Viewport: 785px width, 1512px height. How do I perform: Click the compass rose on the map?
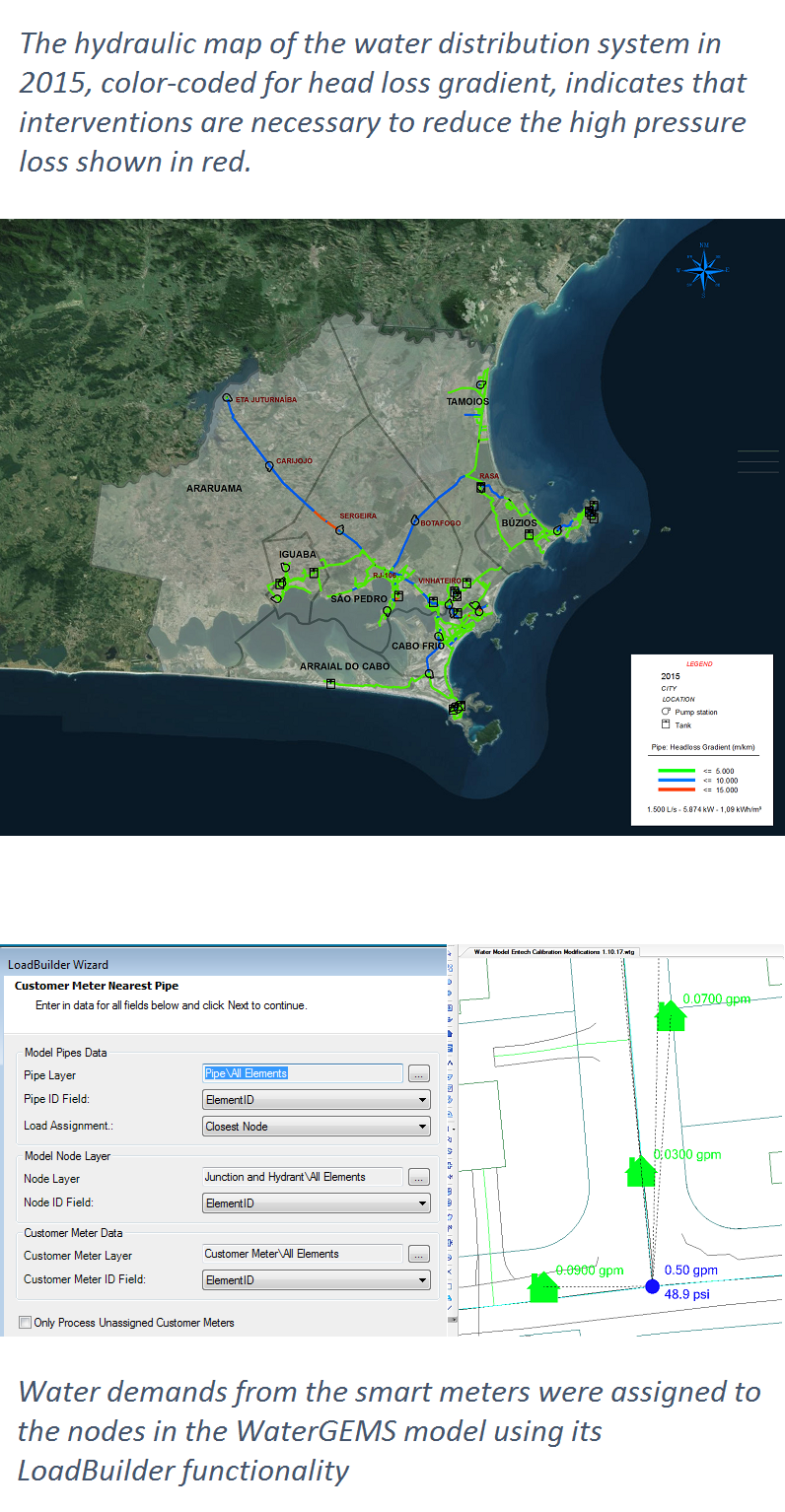tap(703, 267)
